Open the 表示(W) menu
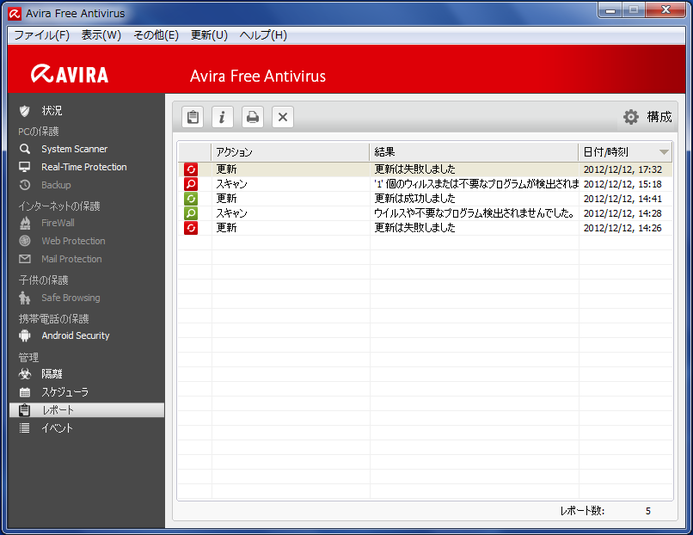 pos(101,35)
